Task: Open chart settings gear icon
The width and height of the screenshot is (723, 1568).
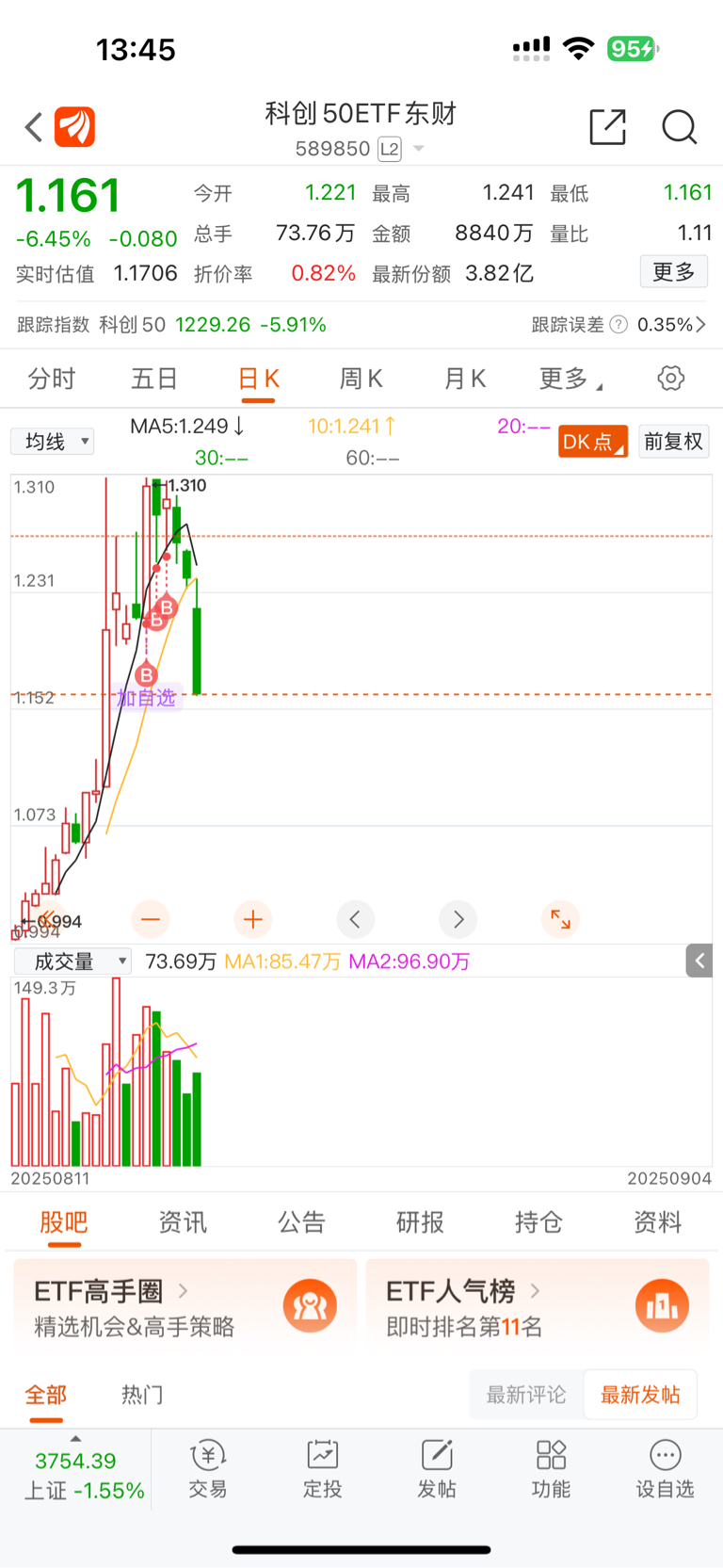Action: pos(671,379)
